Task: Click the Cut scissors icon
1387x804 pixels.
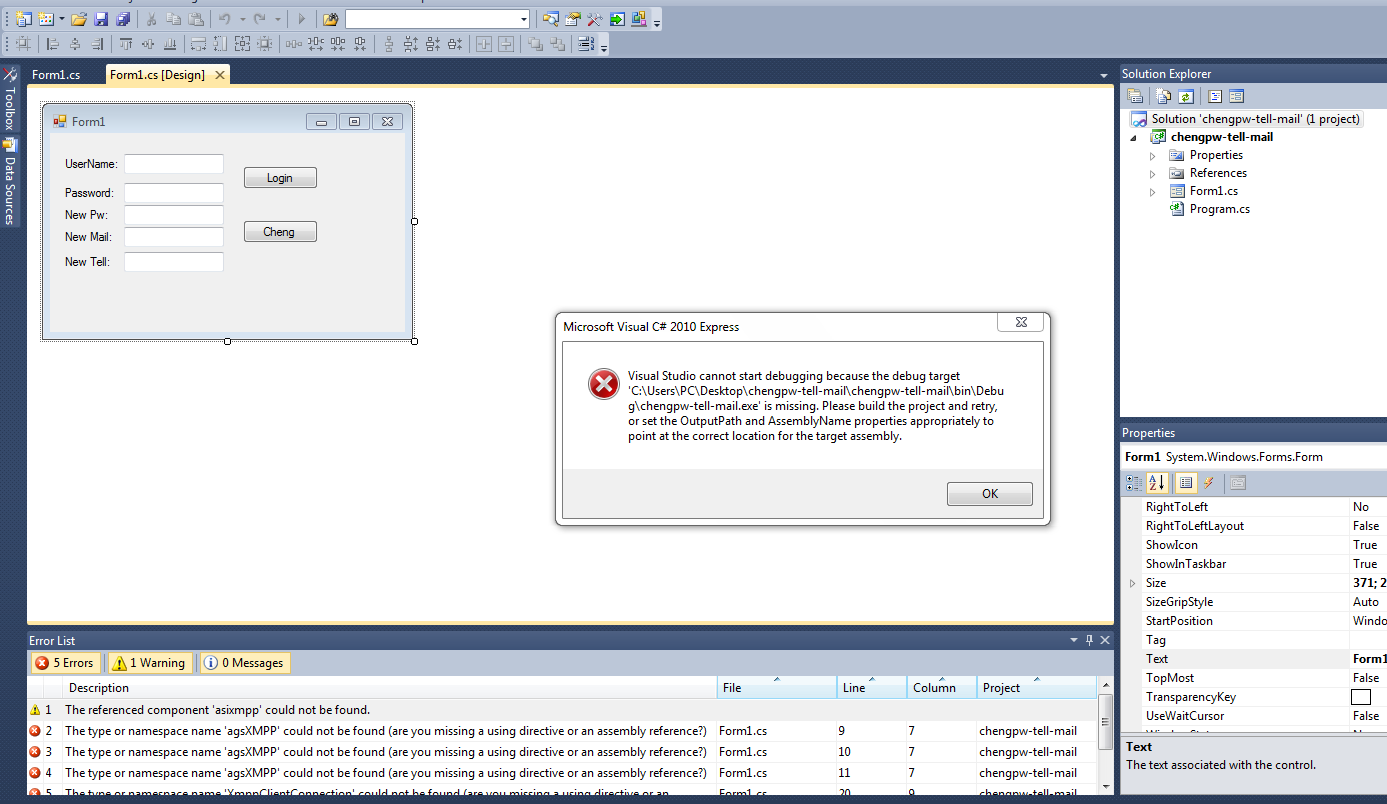Action: (x=151, y=19)
